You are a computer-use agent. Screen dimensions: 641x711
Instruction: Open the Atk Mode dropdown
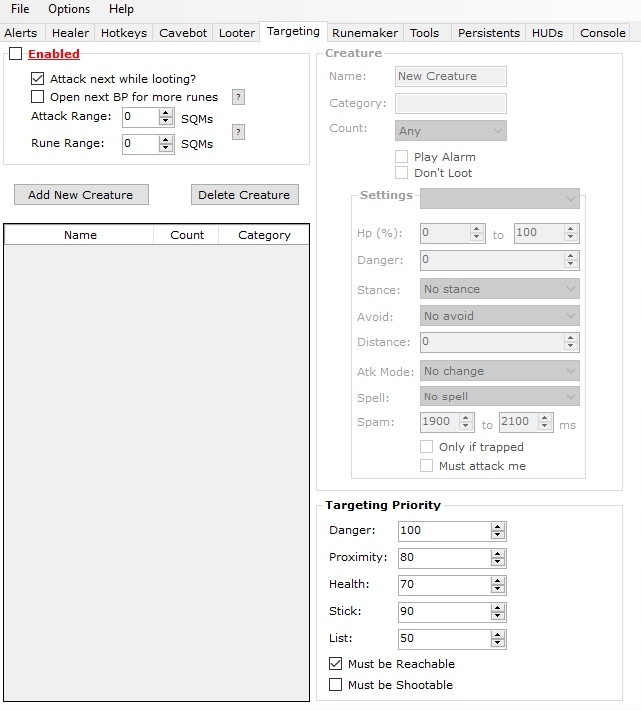[500, 371]
